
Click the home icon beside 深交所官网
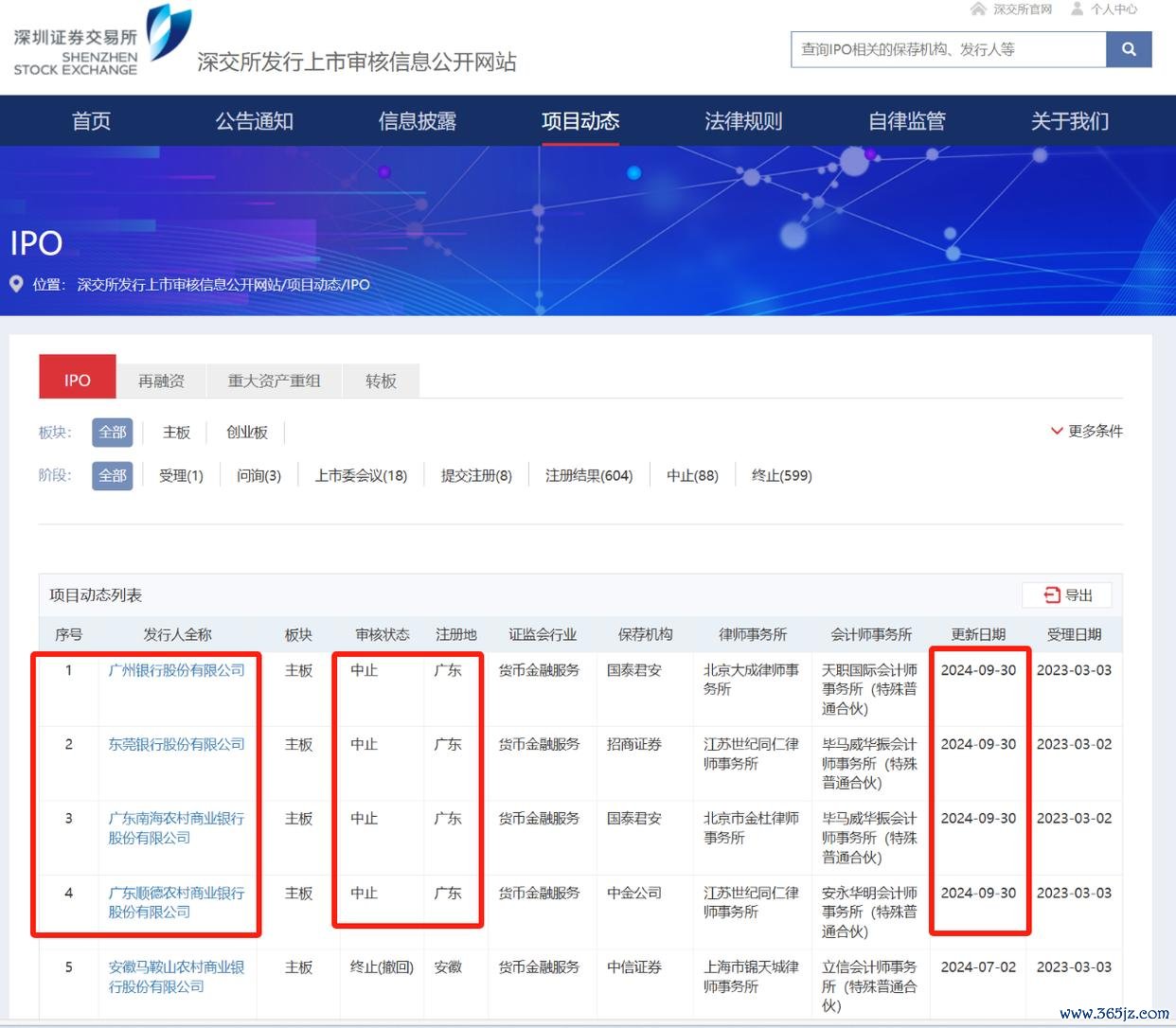coord(979,9)
